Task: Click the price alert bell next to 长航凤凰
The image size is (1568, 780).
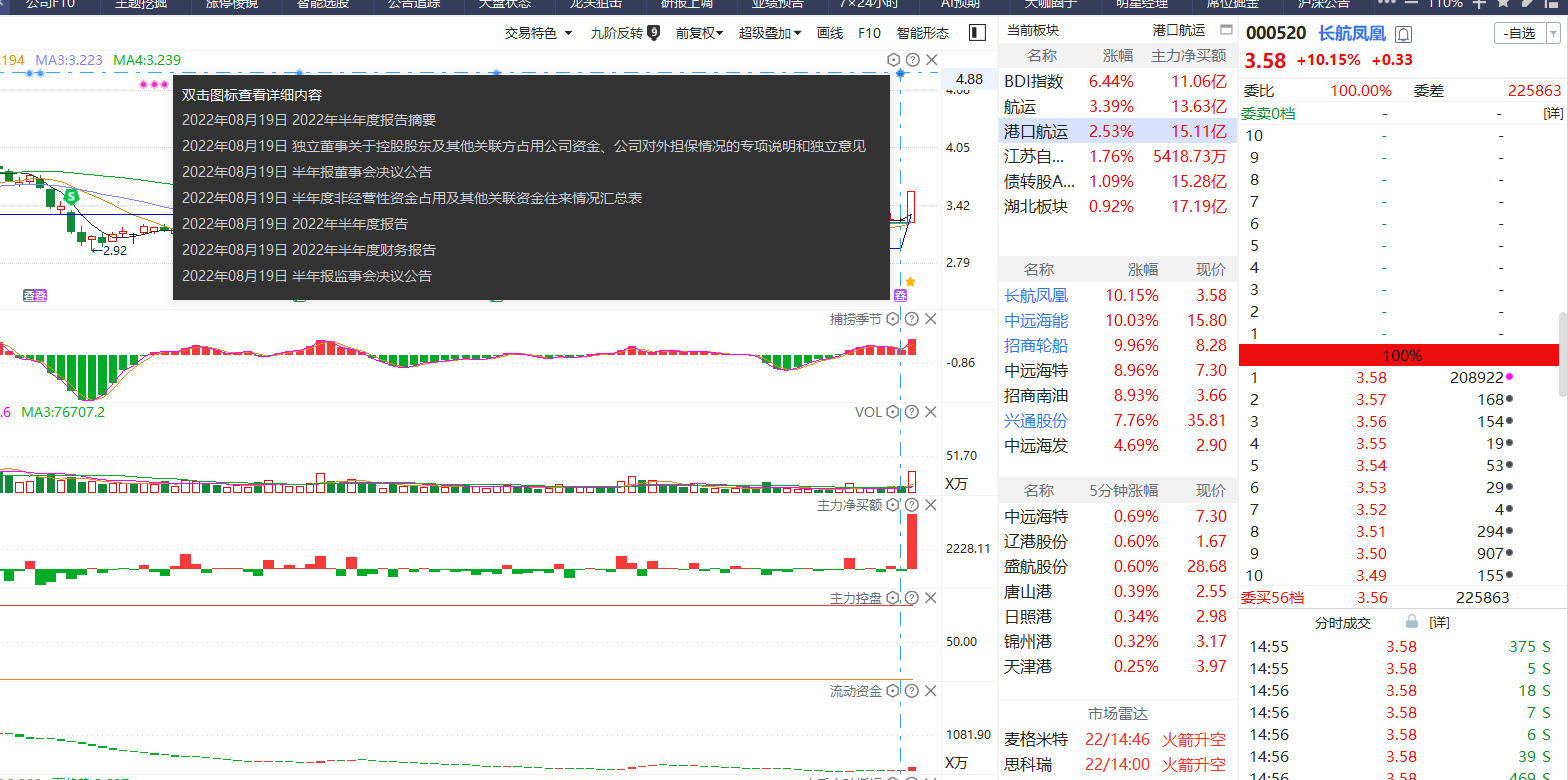Action: (x=1403, y=34)
